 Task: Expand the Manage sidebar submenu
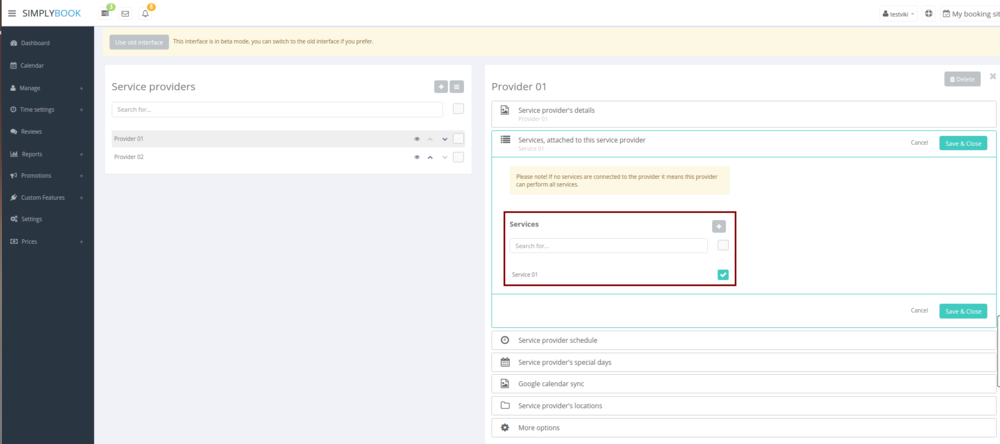pyautogui.click(x=45, y=88)
